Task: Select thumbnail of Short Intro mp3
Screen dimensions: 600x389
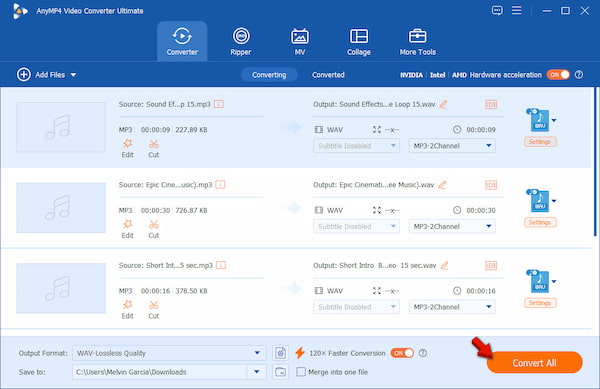Action: (x=61, y=288)
